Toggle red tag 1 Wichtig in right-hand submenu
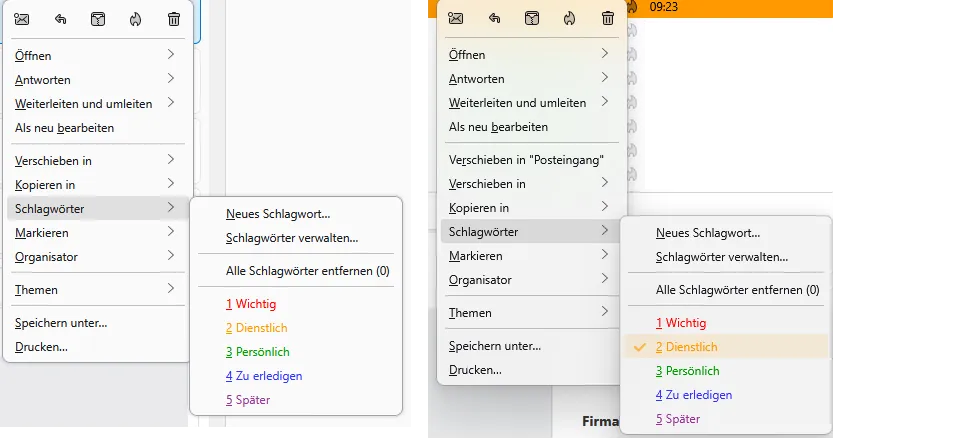Screen dimensions: 972x445 (x=726, y=324)
